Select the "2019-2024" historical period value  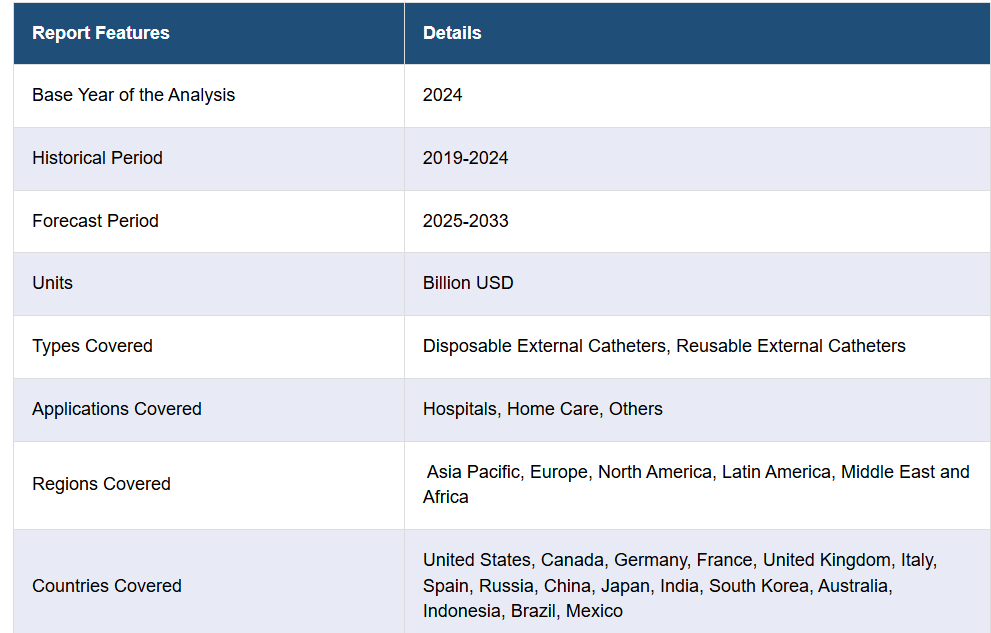pyautogui.click(x=465, y=158)
